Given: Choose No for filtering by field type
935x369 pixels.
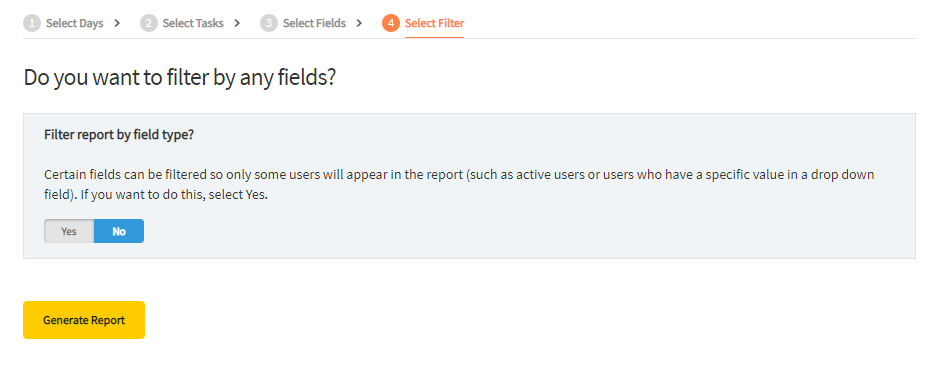Looking at the screenshot, I should 119,231.
